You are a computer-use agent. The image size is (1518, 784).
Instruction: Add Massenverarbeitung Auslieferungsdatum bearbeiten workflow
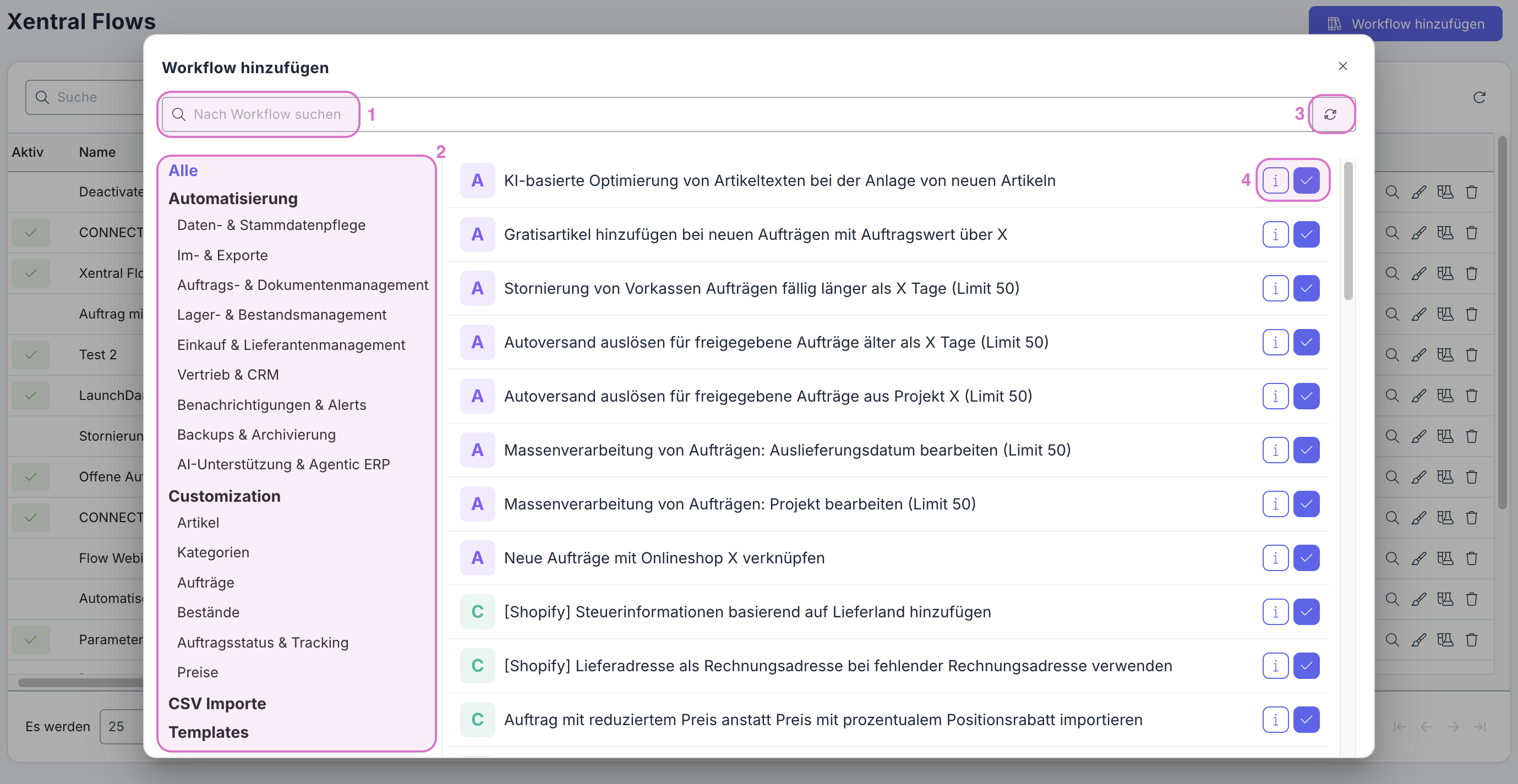1306,450
